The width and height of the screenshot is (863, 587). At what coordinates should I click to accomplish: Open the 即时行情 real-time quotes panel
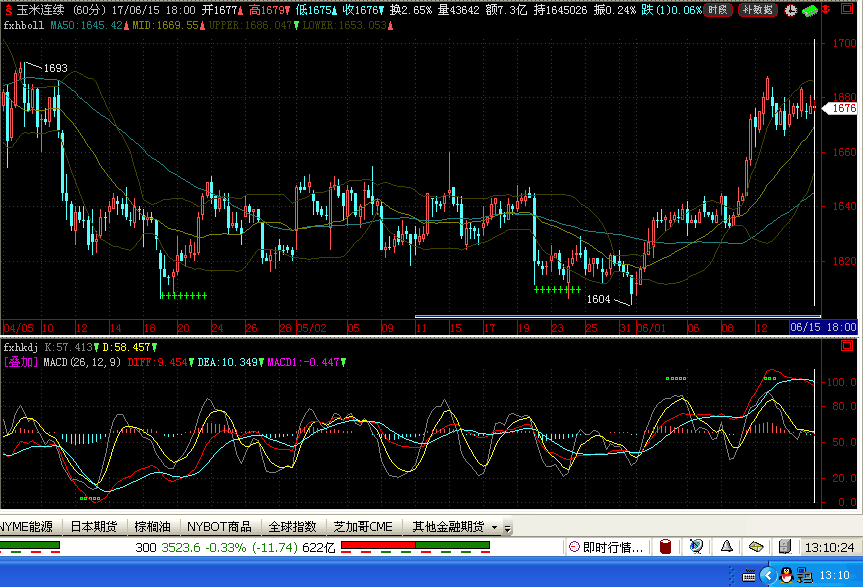click(x=606, y=547)
